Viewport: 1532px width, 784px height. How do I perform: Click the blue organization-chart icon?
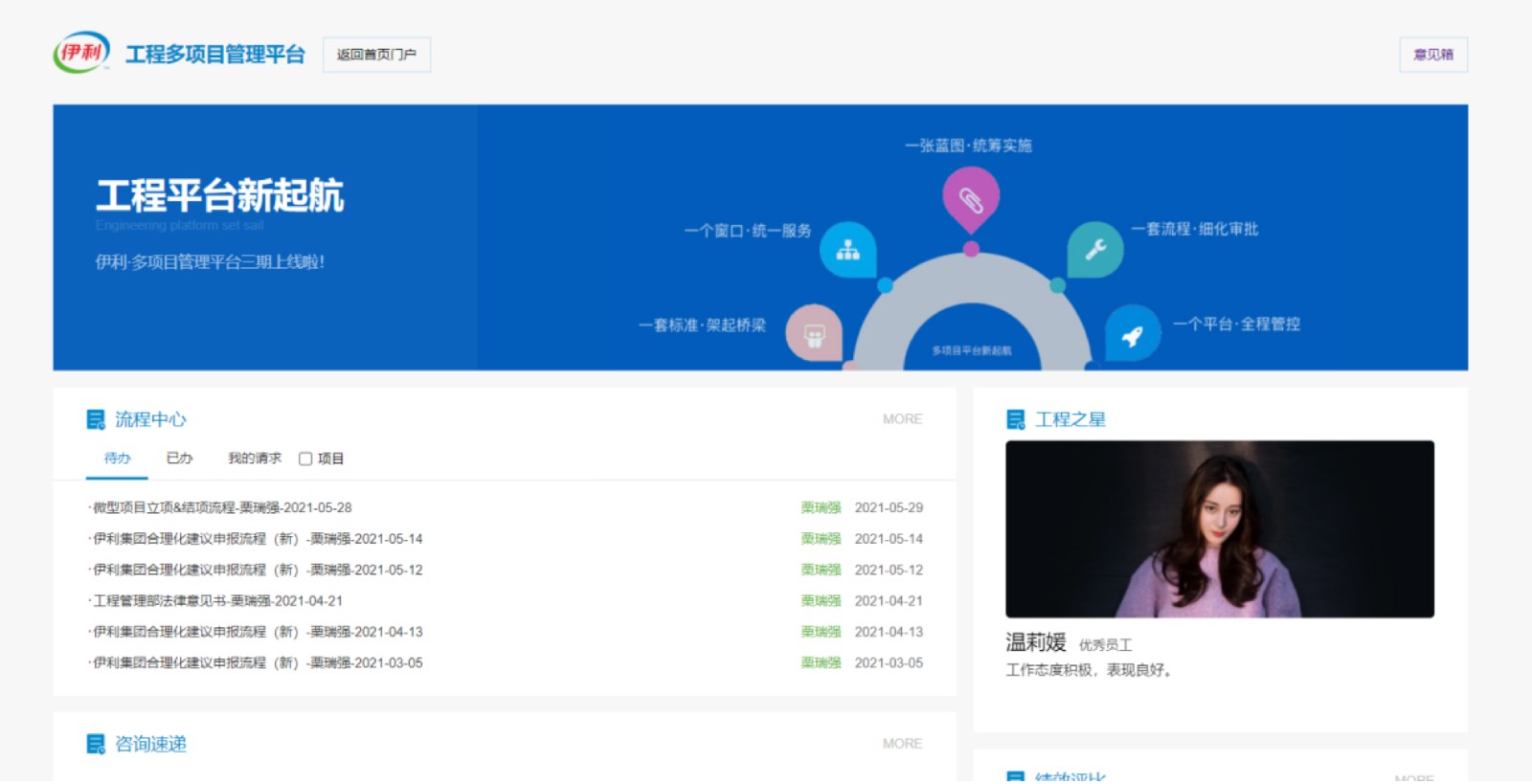(848, 250)
